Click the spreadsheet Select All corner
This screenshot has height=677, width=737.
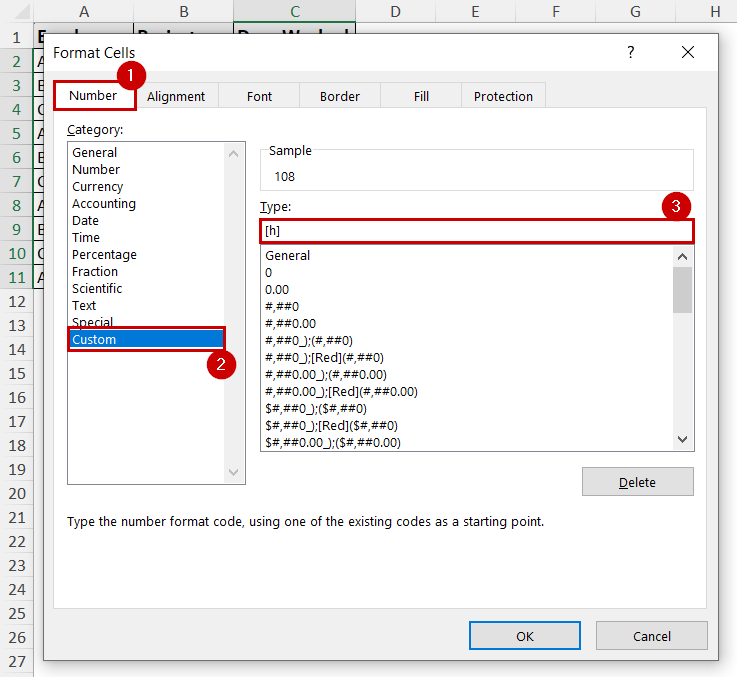pos(19,11)
